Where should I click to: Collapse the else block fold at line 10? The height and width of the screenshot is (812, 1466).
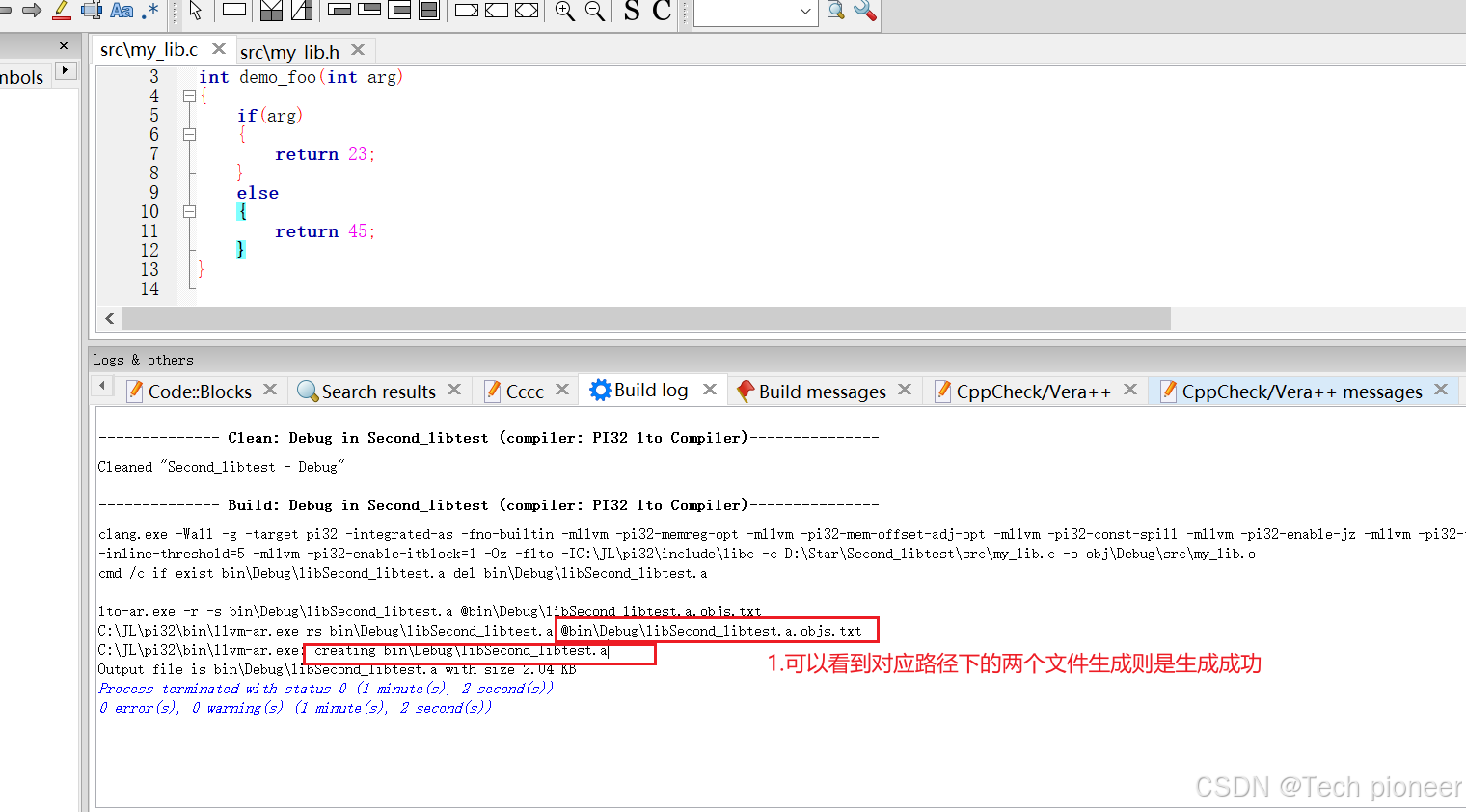[189, 211]
